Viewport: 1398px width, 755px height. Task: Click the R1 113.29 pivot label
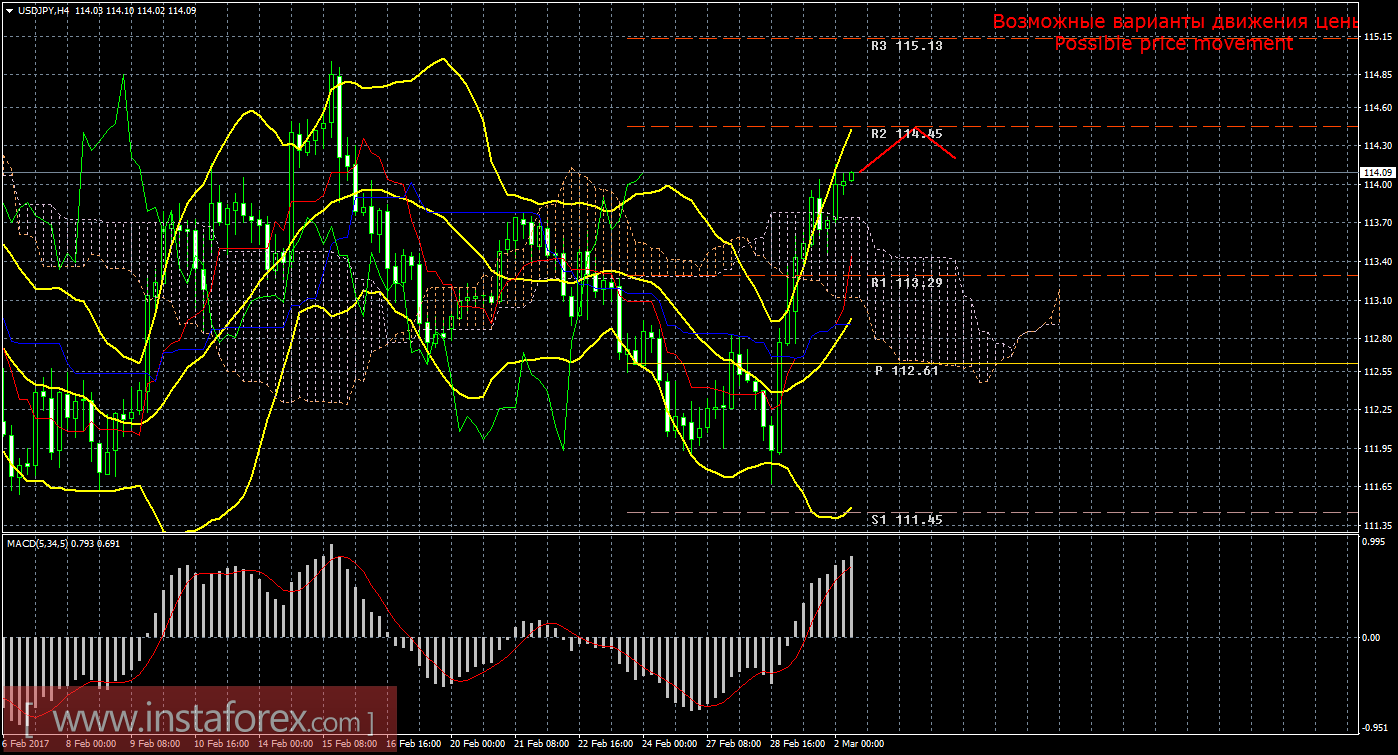point(906,283)
